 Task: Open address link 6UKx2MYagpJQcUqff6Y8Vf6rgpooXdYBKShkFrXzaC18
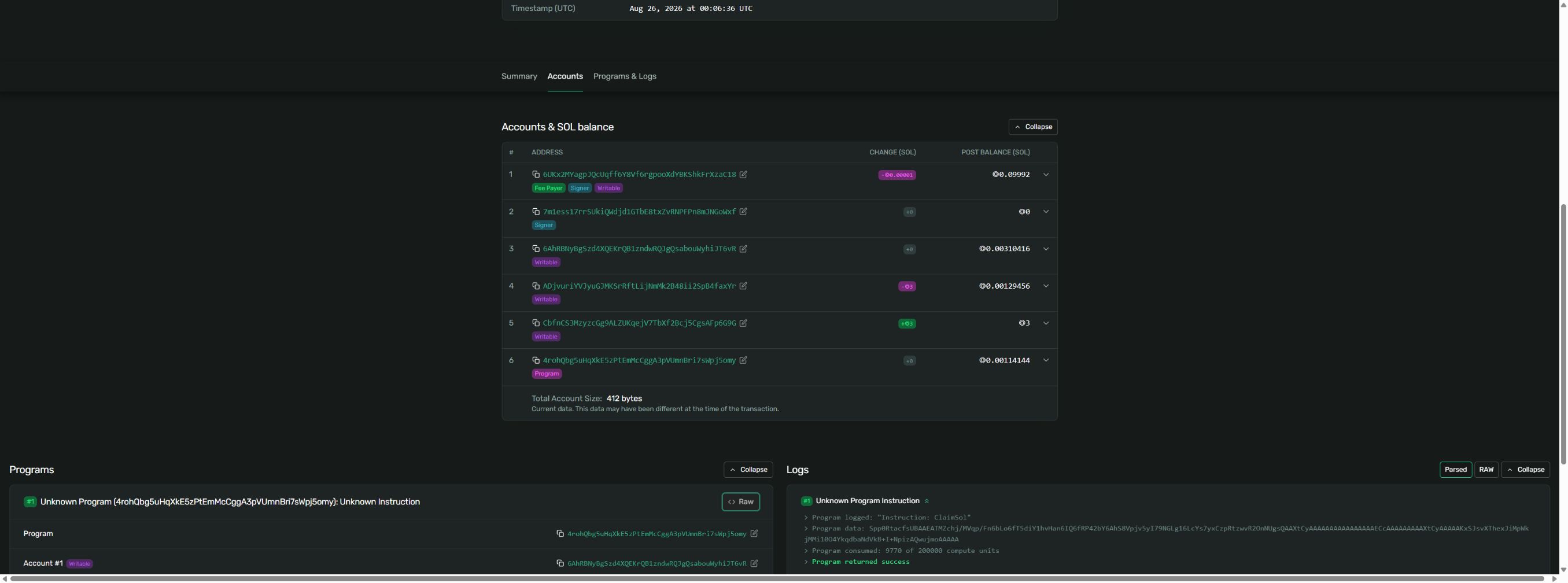point(639,175)
